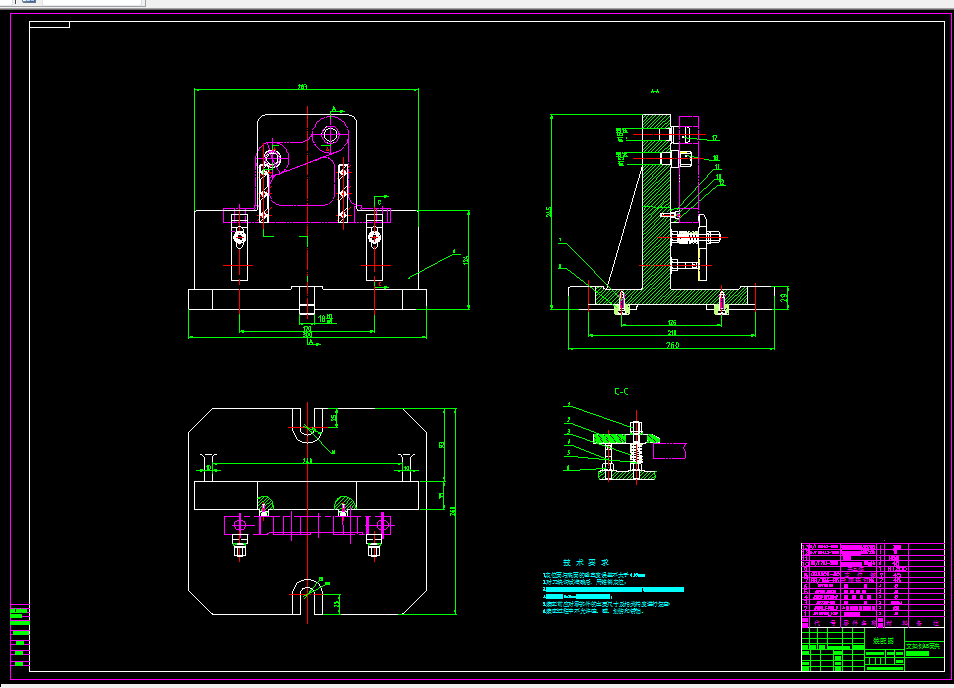This screenshot has height=688, width=954.
Task: Click the "C-C" section view label
Action: (621, 392)
